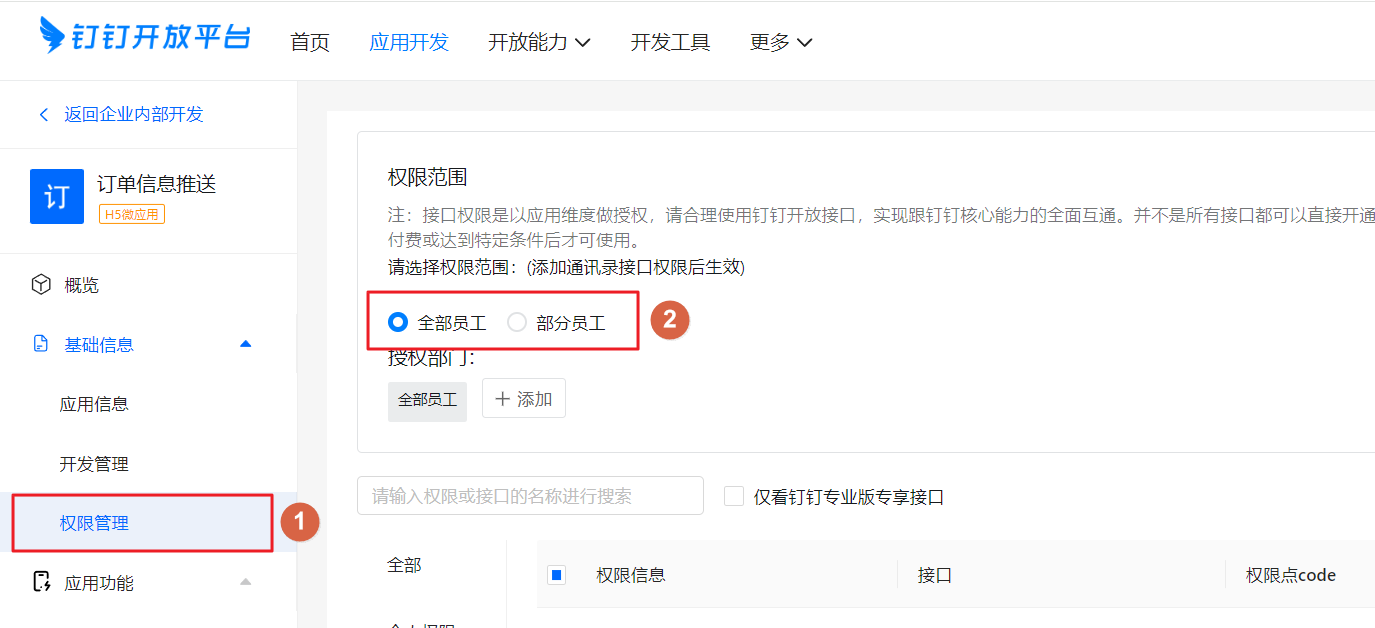This screenshot has height=628, width=1375.
Task: Click the 全部员工 authorized department tag
Action: [x=427, y=400]
